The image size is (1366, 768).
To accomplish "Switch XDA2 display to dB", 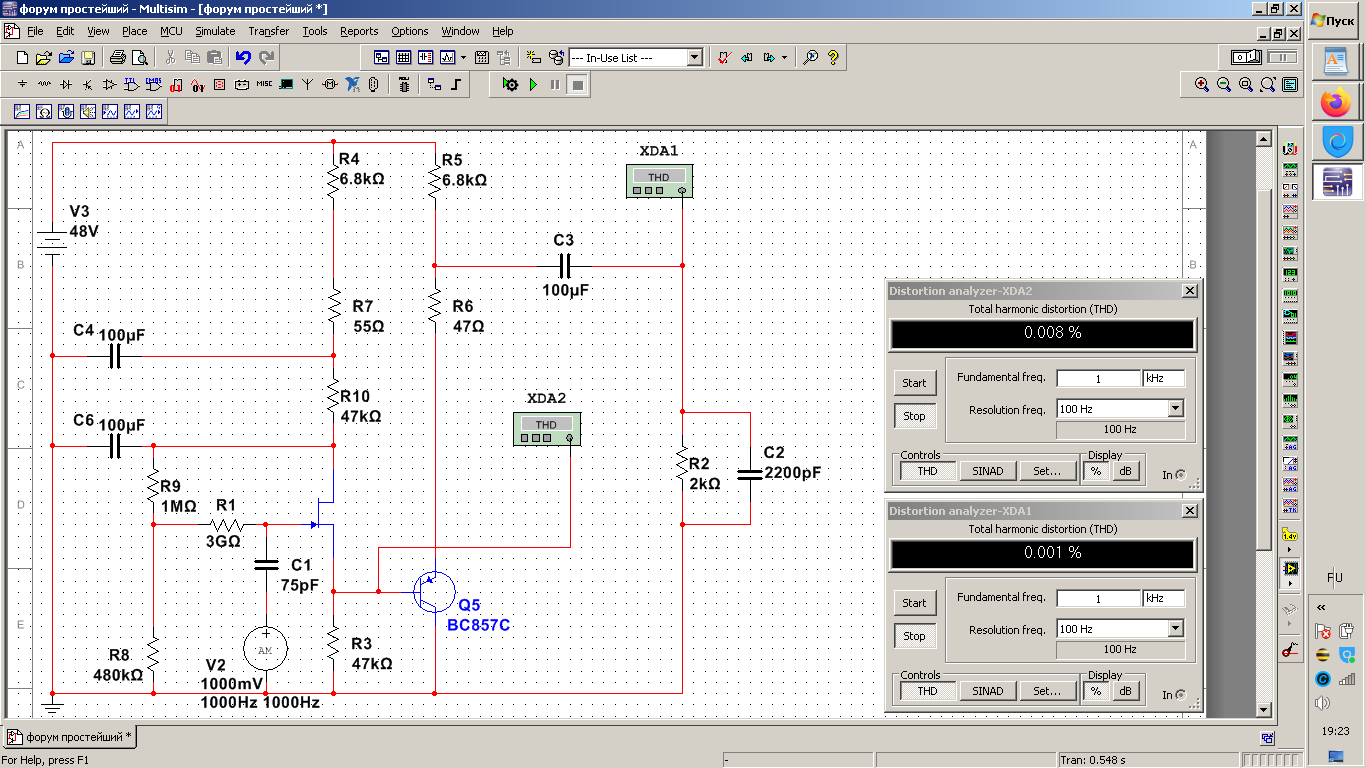I will point(1126,470).
